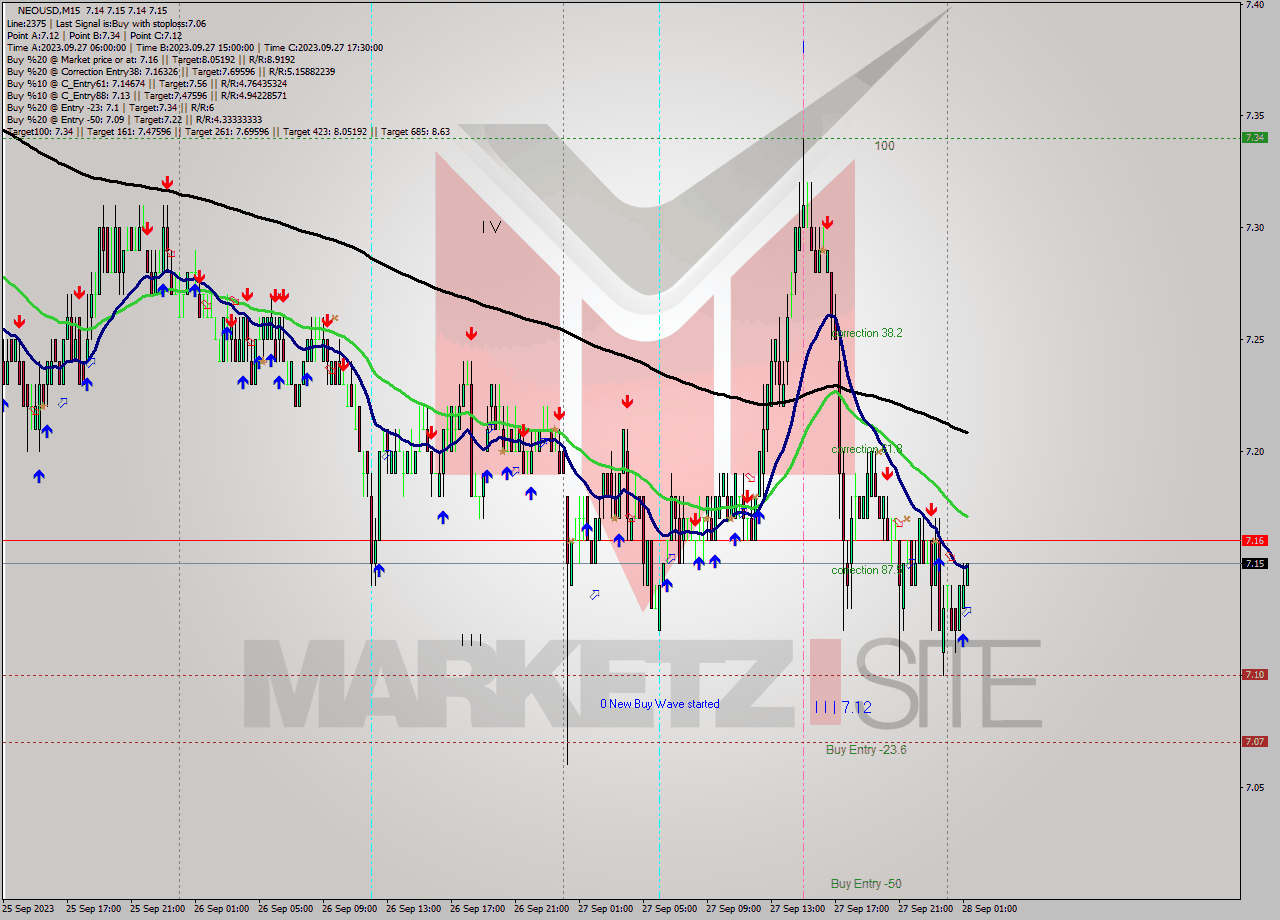Click the '27 Sep 13:00' time axis label
Viewport: 1280px width, 920px height.
tap(796, 909)
